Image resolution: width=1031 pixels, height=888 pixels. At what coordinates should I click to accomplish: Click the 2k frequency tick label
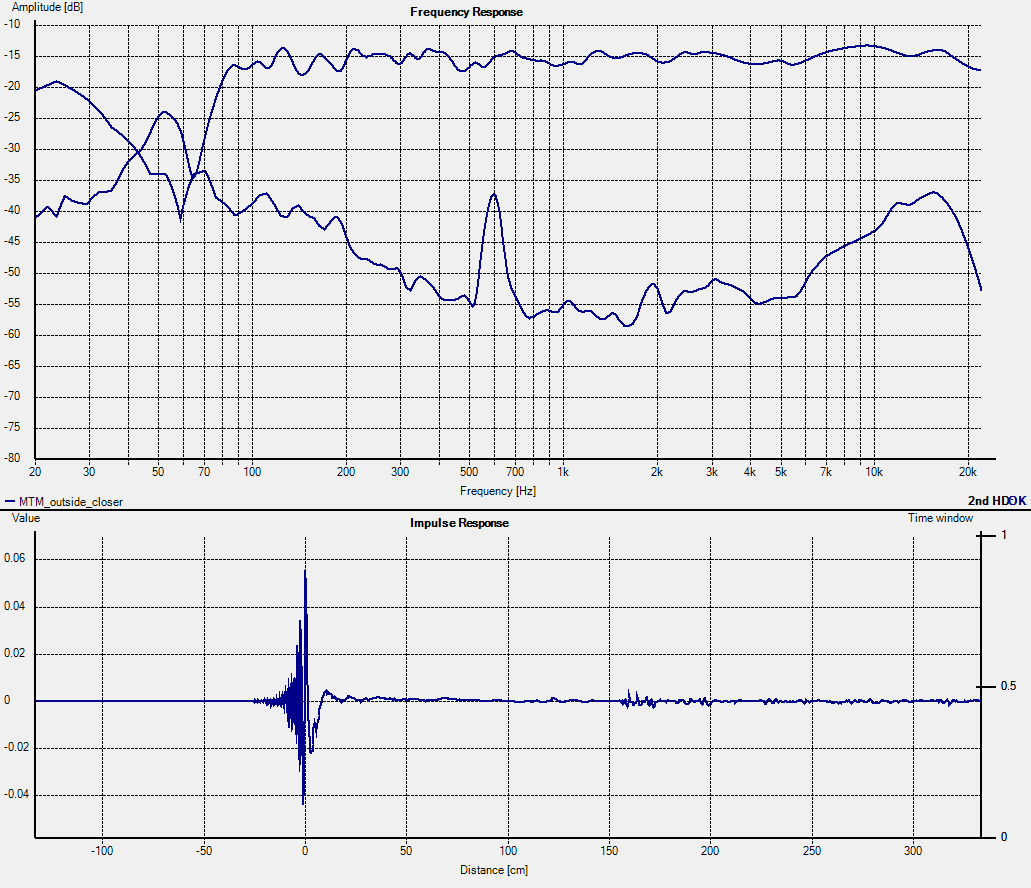coord(656,472)
